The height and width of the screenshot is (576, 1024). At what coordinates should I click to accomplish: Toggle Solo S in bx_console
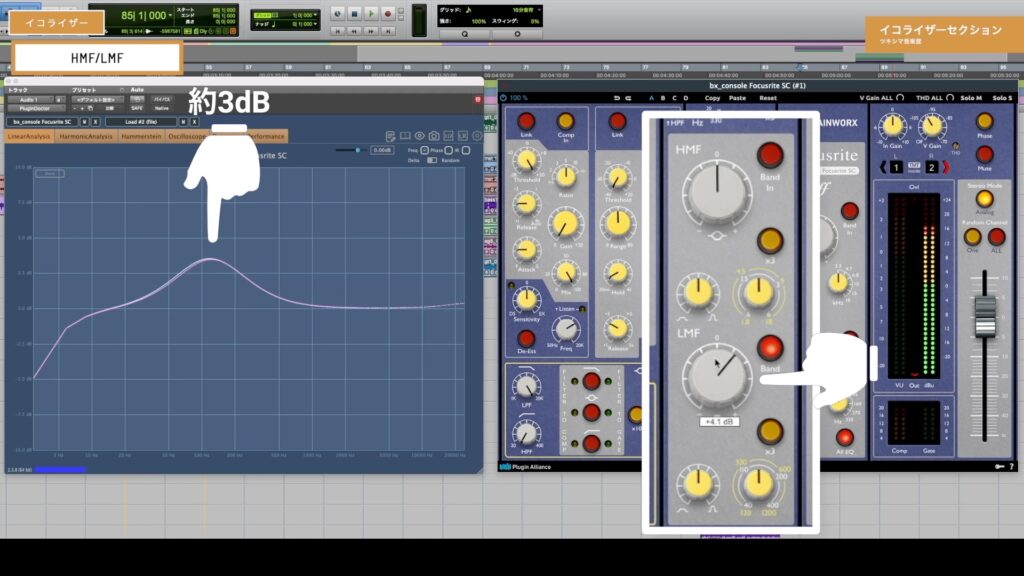coord(1002,98)
